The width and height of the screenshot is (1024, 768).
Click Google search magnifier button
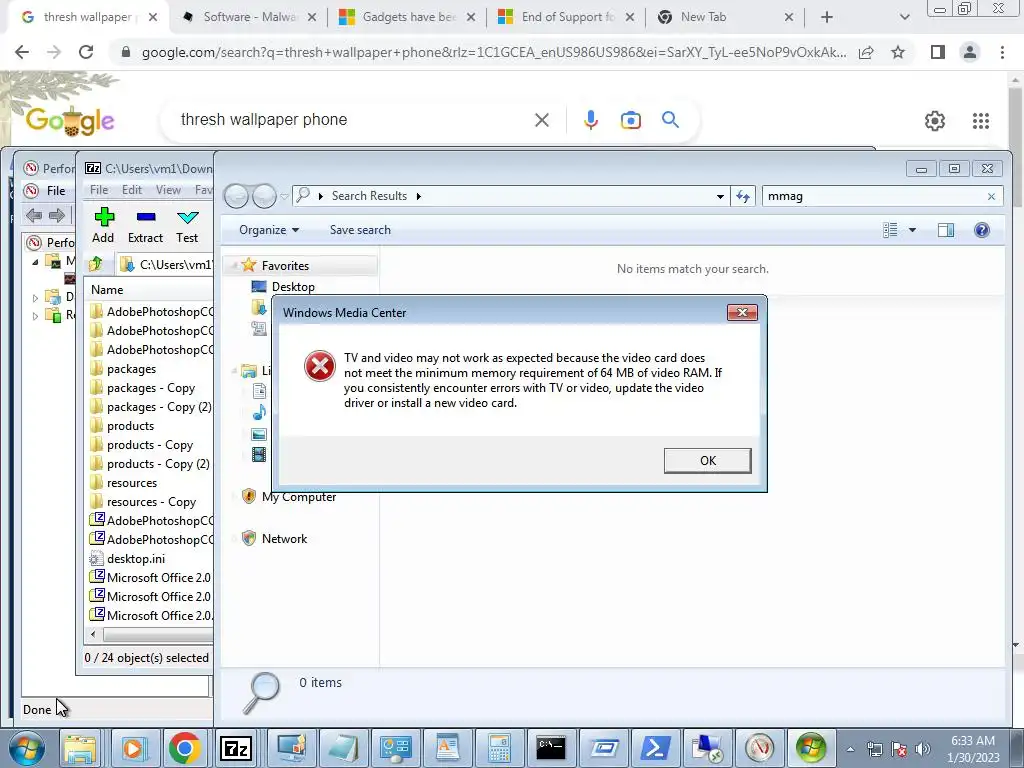point(670,120)
